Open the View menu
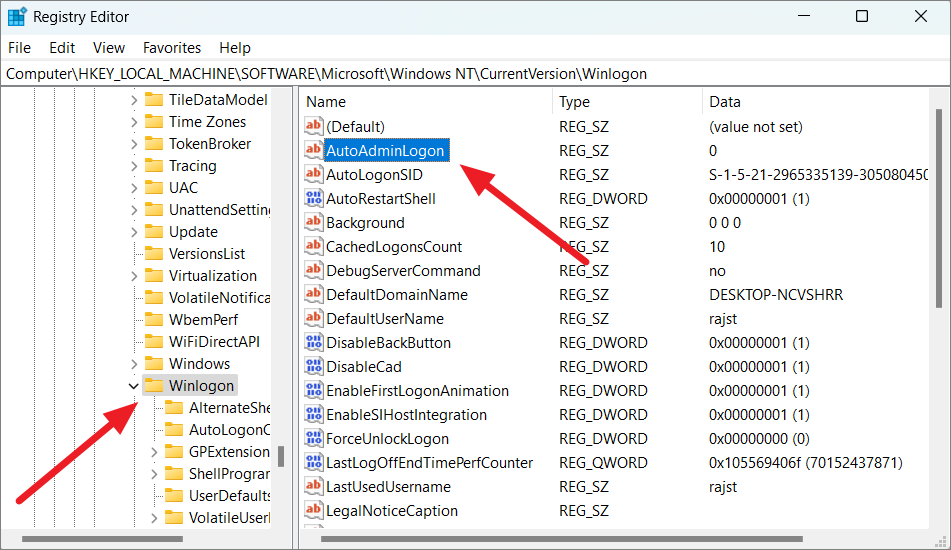Screen dimensions: 951x550 click(109, 47)
